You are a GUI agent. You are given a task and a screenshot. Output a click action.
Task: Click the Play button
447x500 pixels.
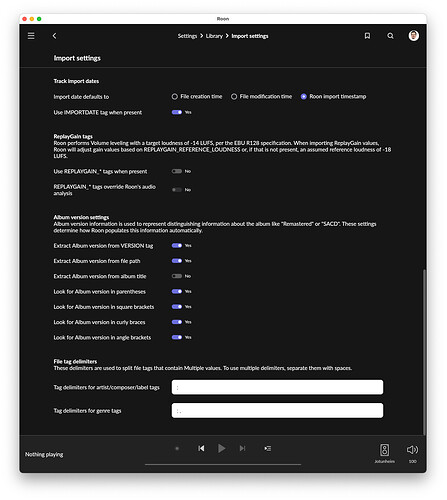(x=221, y=448)
